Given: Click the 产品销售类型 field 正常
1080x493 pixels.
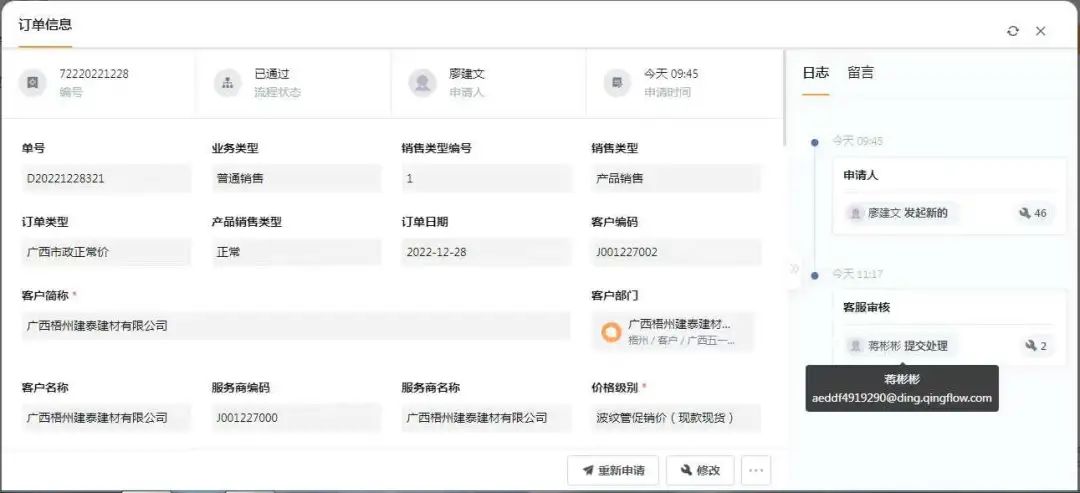Looking at the screenshot, I should point(296,252).
